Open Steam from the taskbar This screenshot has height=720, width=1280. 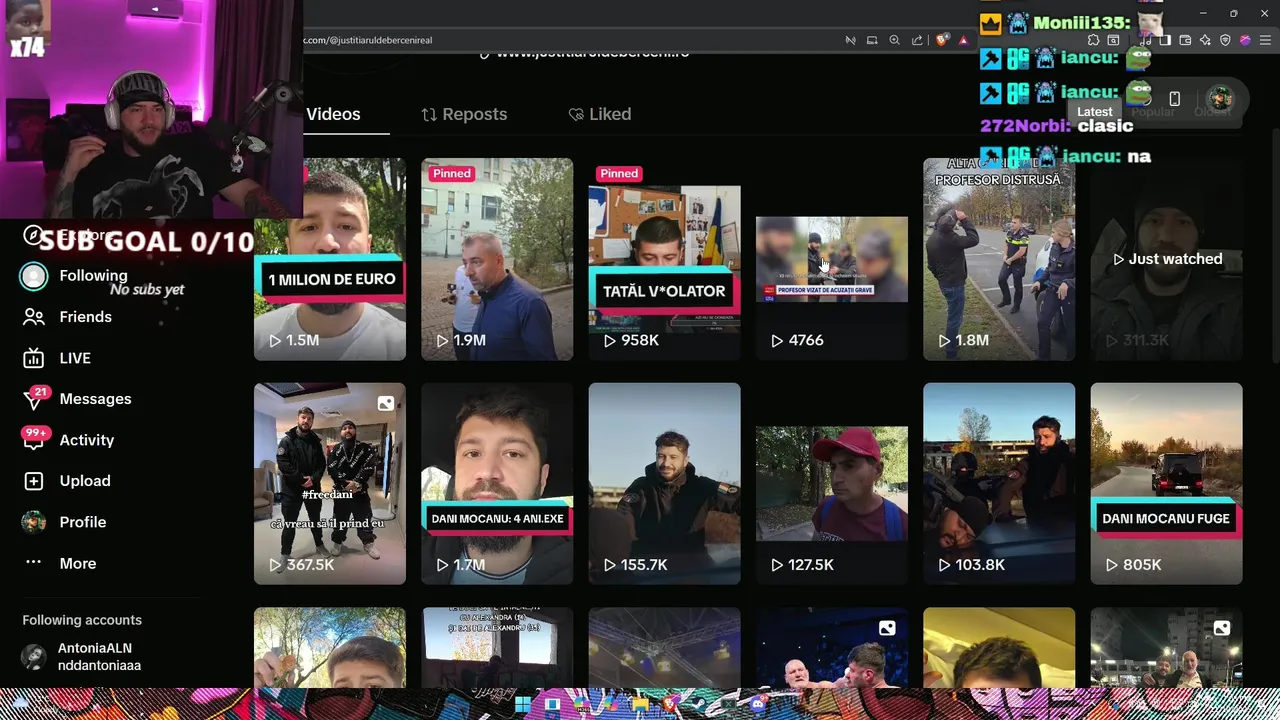[x=699, y=704]
